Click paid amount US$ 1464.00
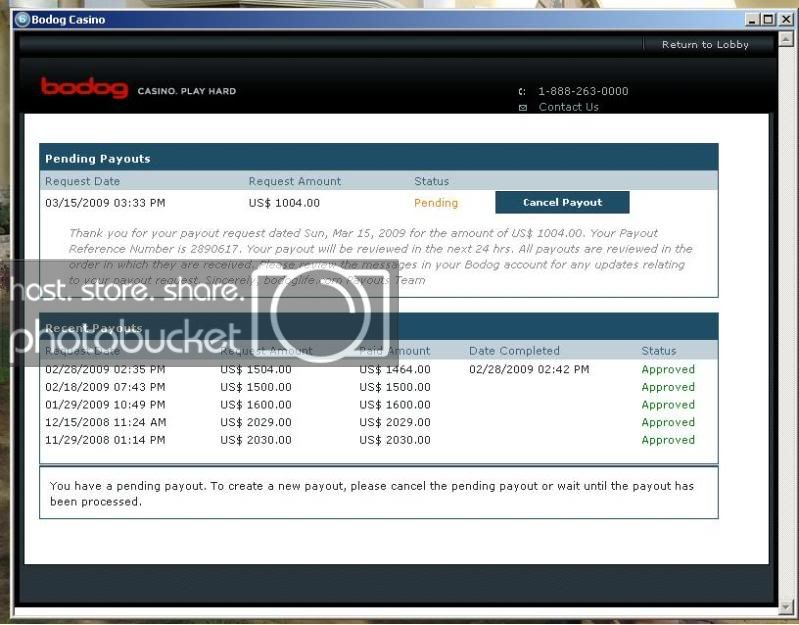Image resolution: width=799 pixels, height=625 pixels. point(395,369)
